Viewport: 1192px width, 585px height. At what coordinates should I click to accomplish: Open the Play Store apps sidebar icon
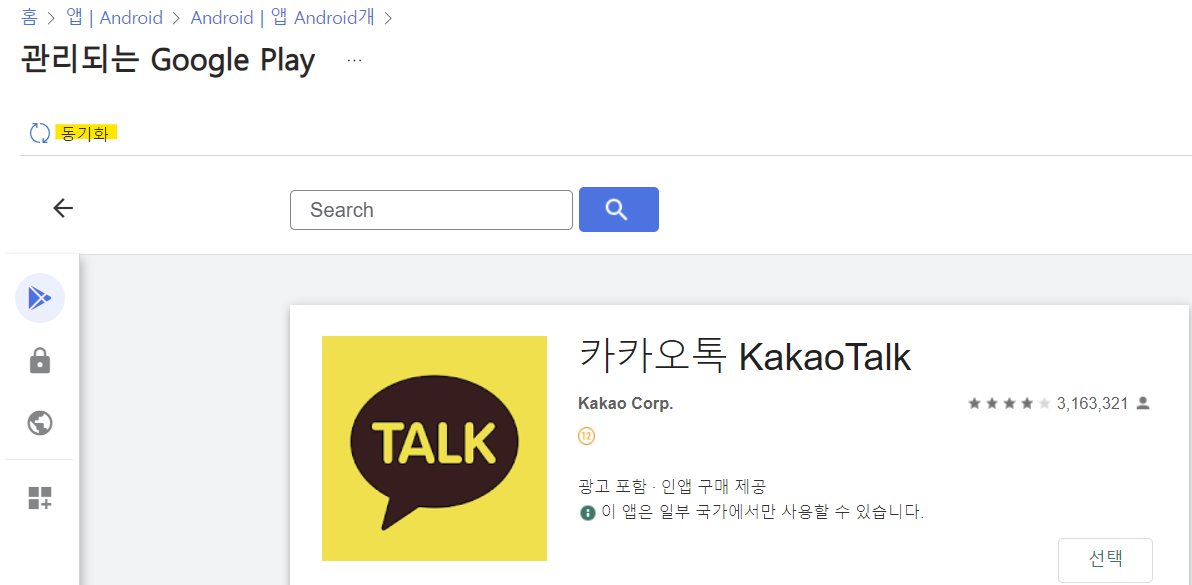[40, 299]
